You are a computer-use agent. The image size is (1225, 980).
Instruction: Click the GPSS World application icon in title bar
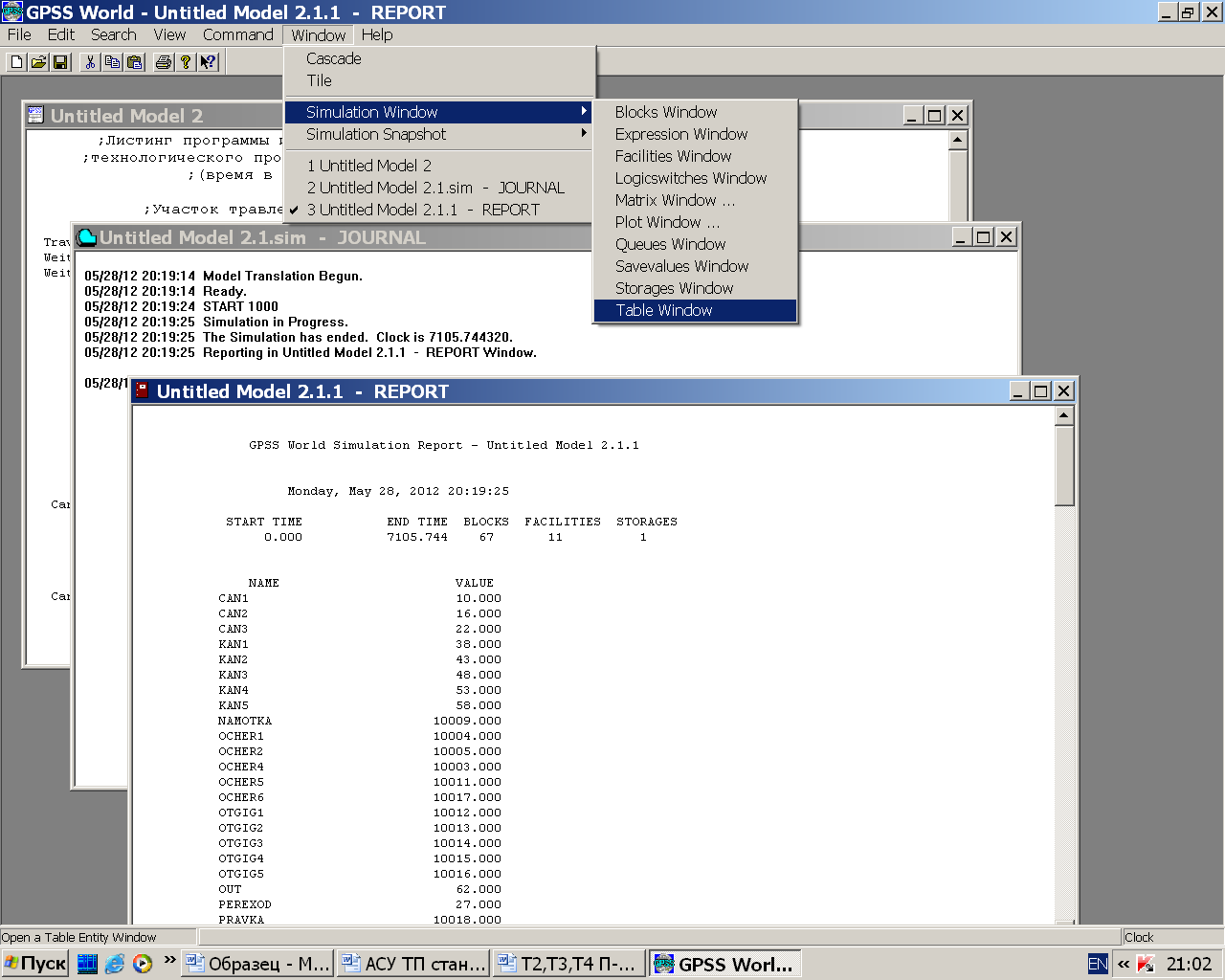click(x=12, y=11)
